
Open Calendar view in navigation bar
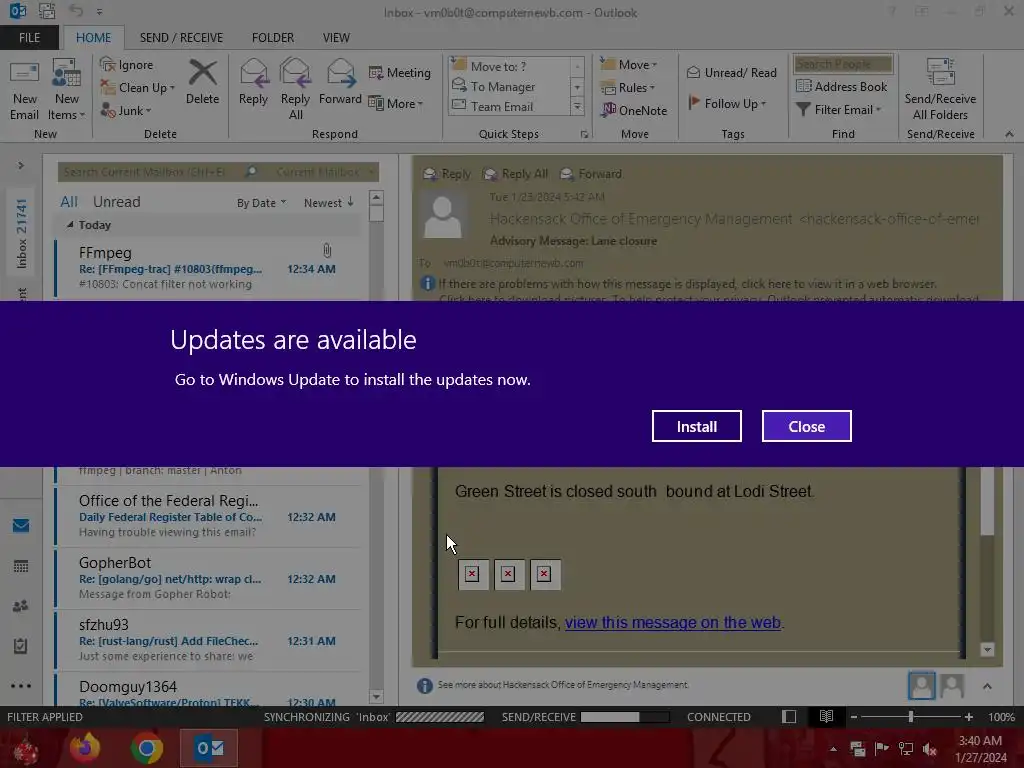tap(21, 566)
